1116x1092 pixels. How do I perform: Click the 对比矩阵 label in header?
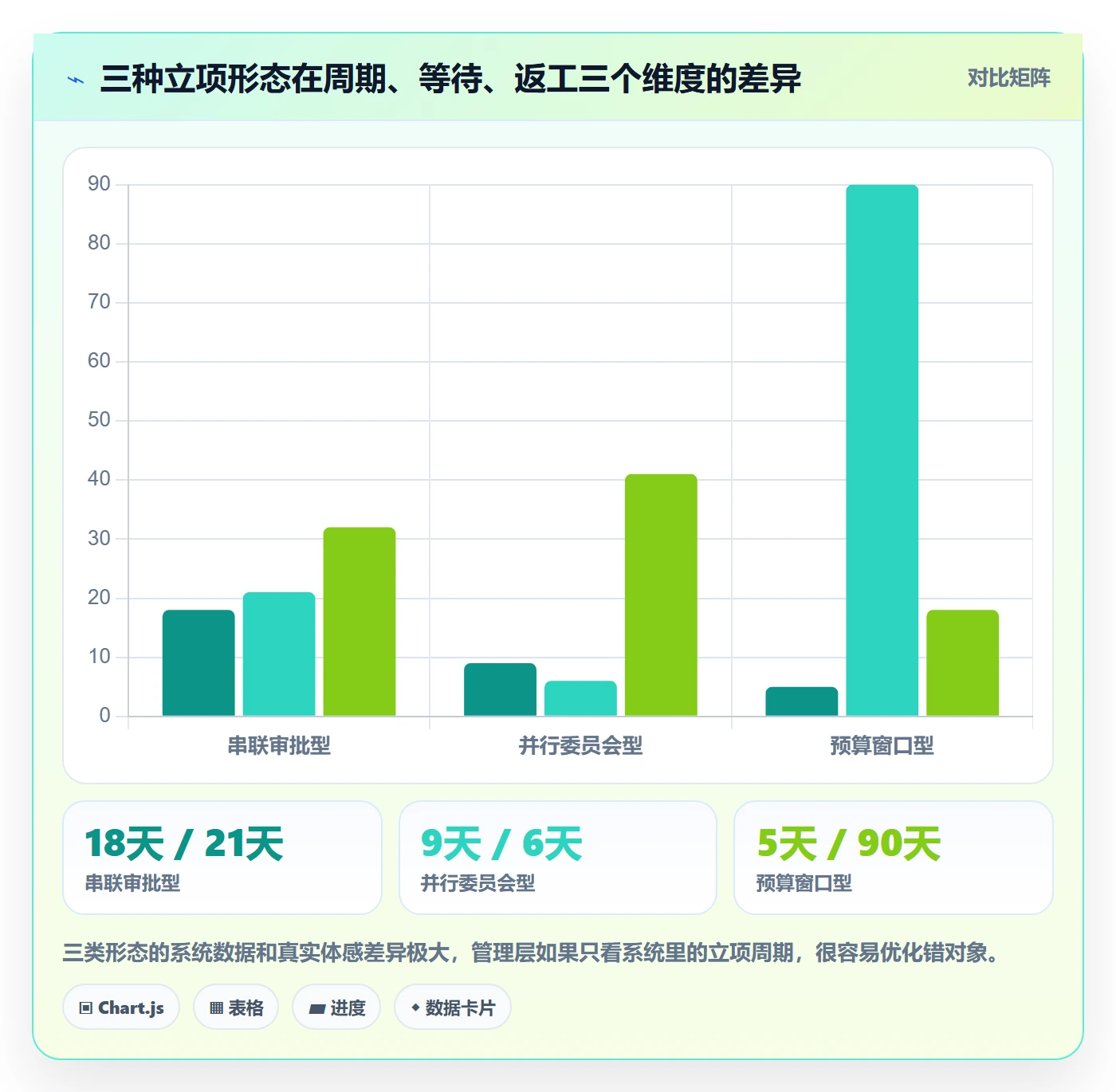[x=1008, y=78]
